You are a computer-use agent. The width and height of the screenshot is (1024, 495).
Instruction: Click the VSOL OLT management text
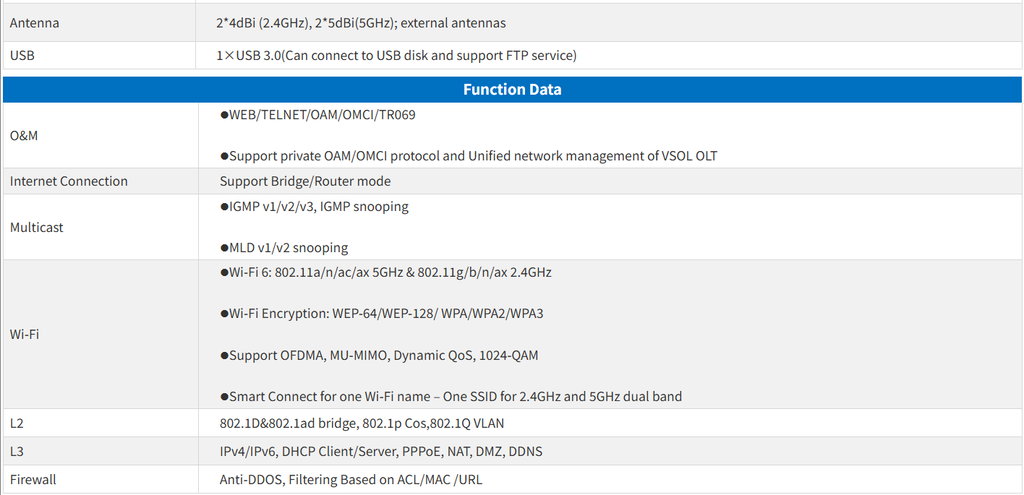tap(468, 156)
